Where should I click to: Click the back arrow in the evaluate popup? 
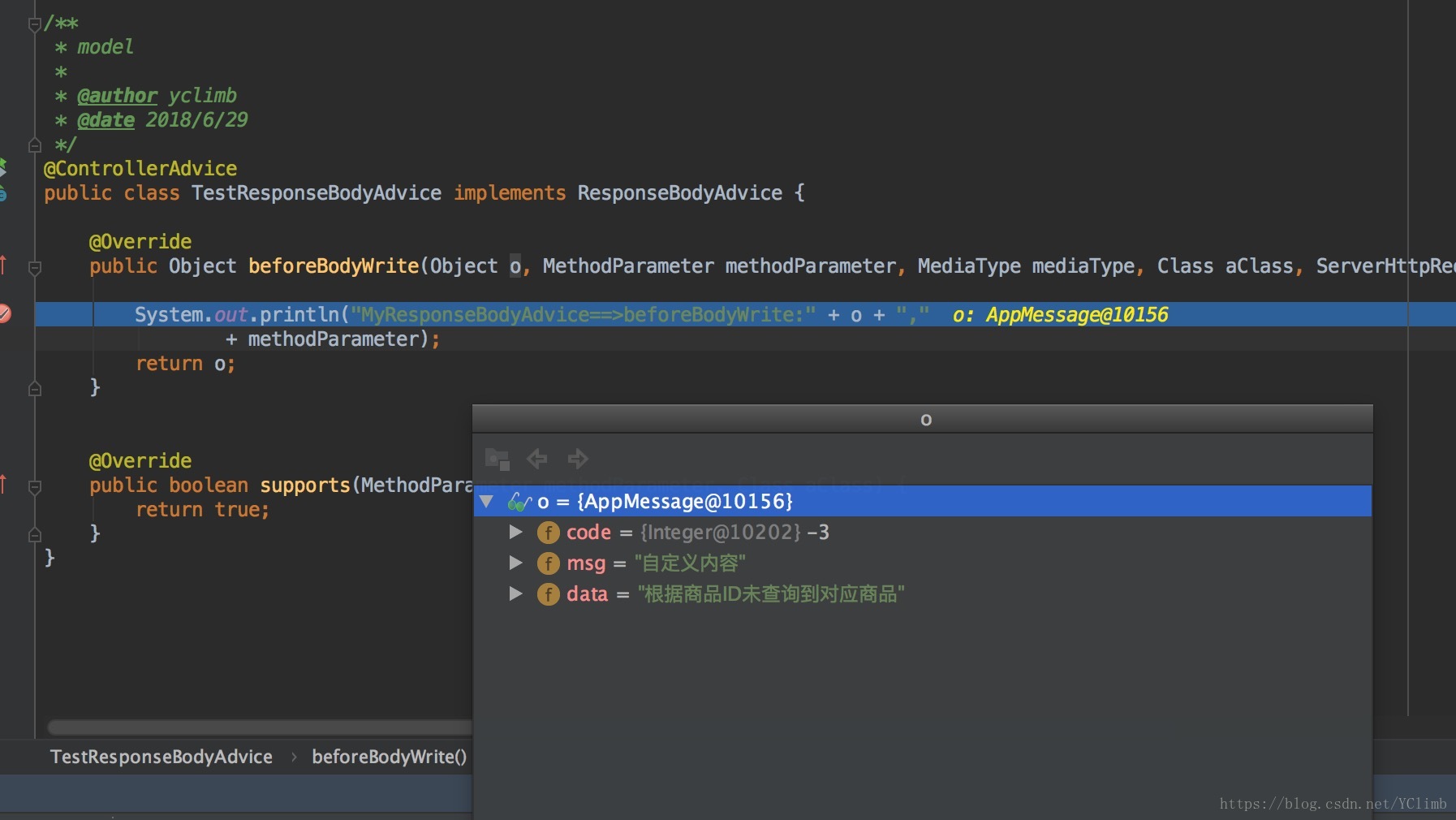click(x=537, y=459)
